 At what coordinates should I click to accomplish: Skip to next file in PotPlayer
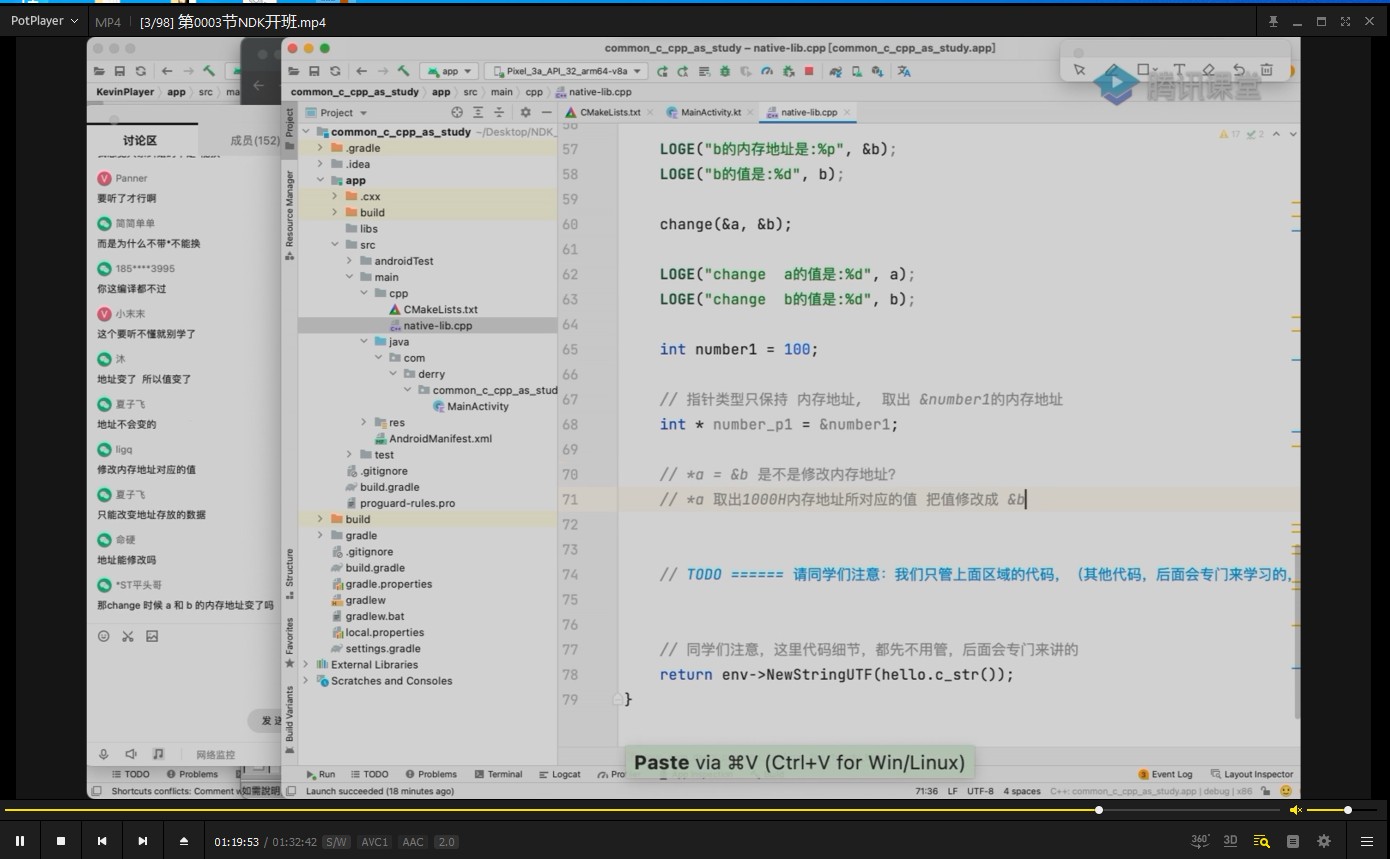pyautogui.click(x=142, y=841)
